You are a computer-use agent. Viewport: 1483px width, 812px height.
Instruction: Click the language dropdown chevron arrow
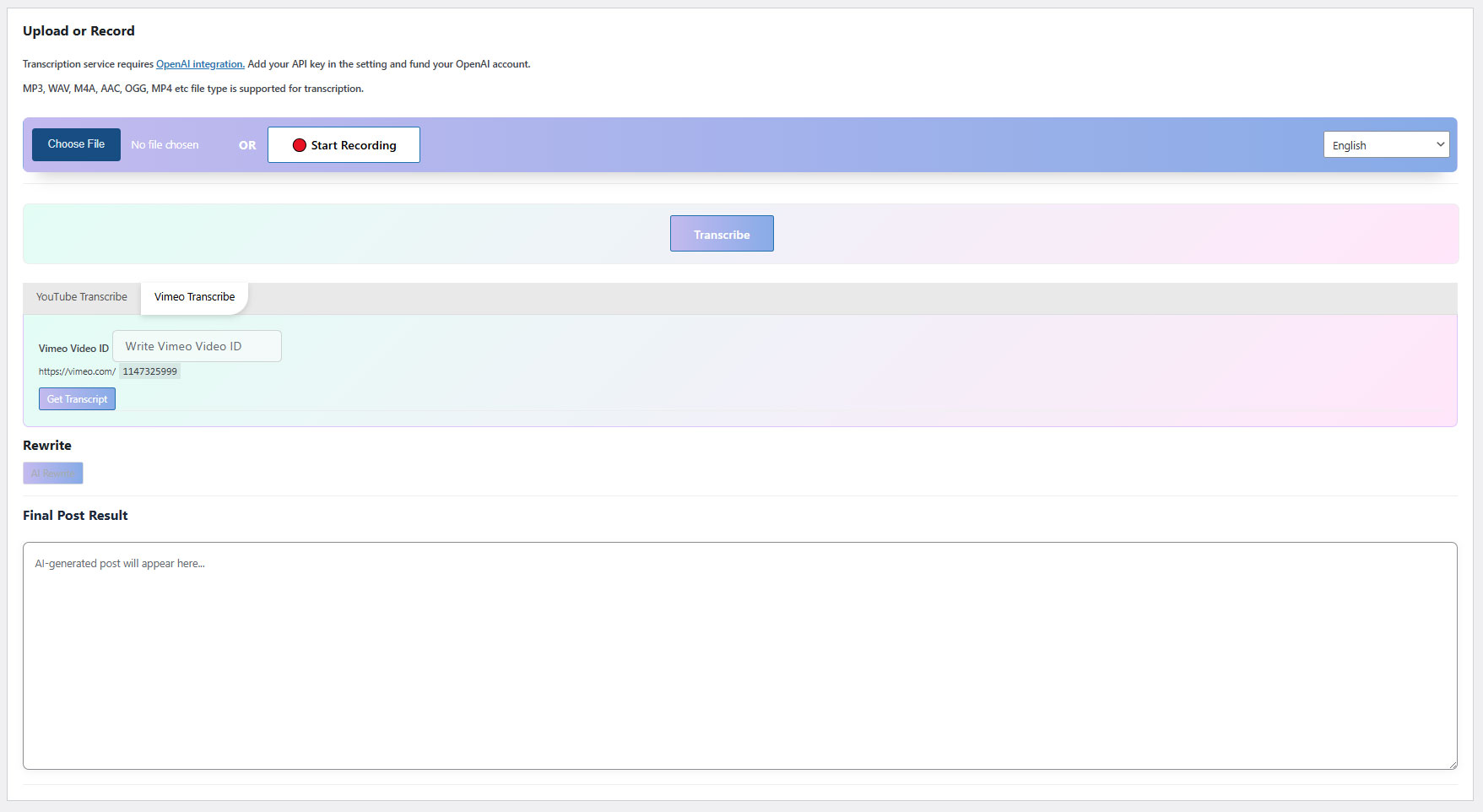[1440, 144]
